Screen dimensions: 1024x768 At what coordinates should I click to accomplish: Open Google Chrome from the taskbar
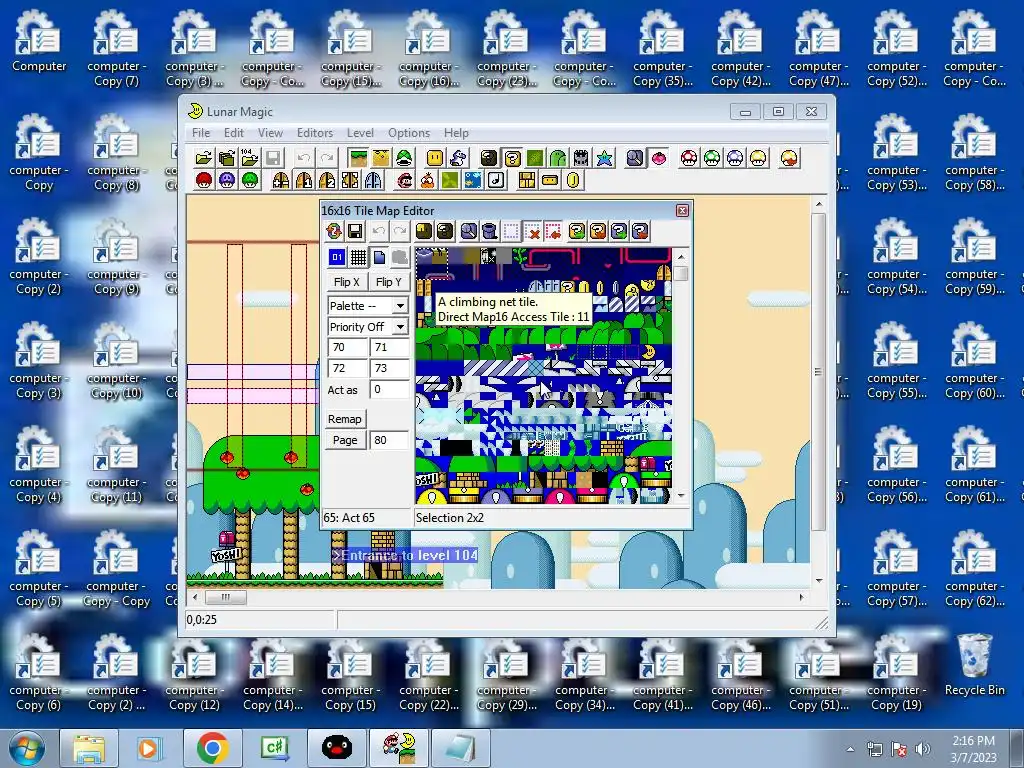tap(212, 748)
